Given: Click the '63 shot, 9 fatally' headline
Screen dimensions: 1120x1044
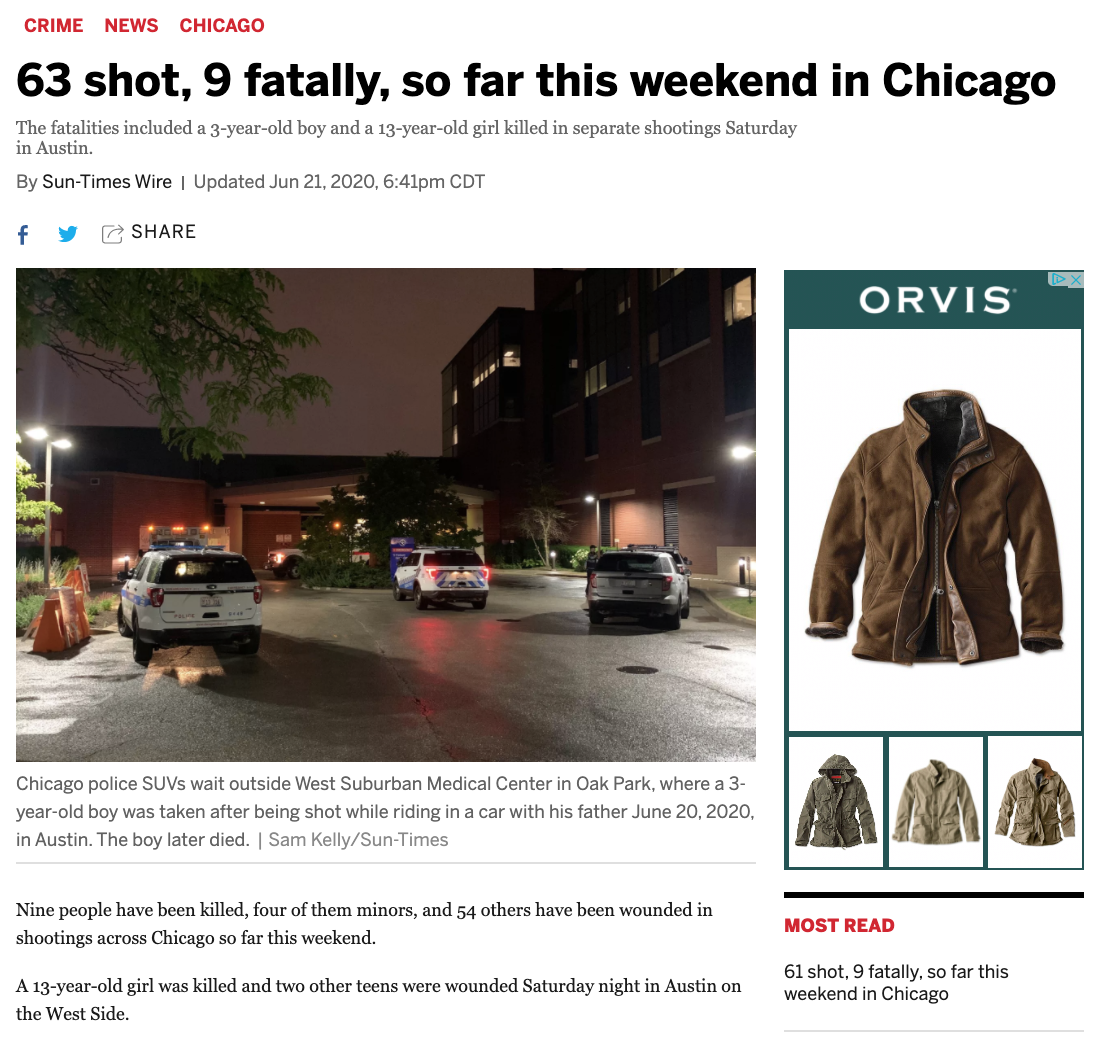Looking at the screenshot, I should (536, 80).
